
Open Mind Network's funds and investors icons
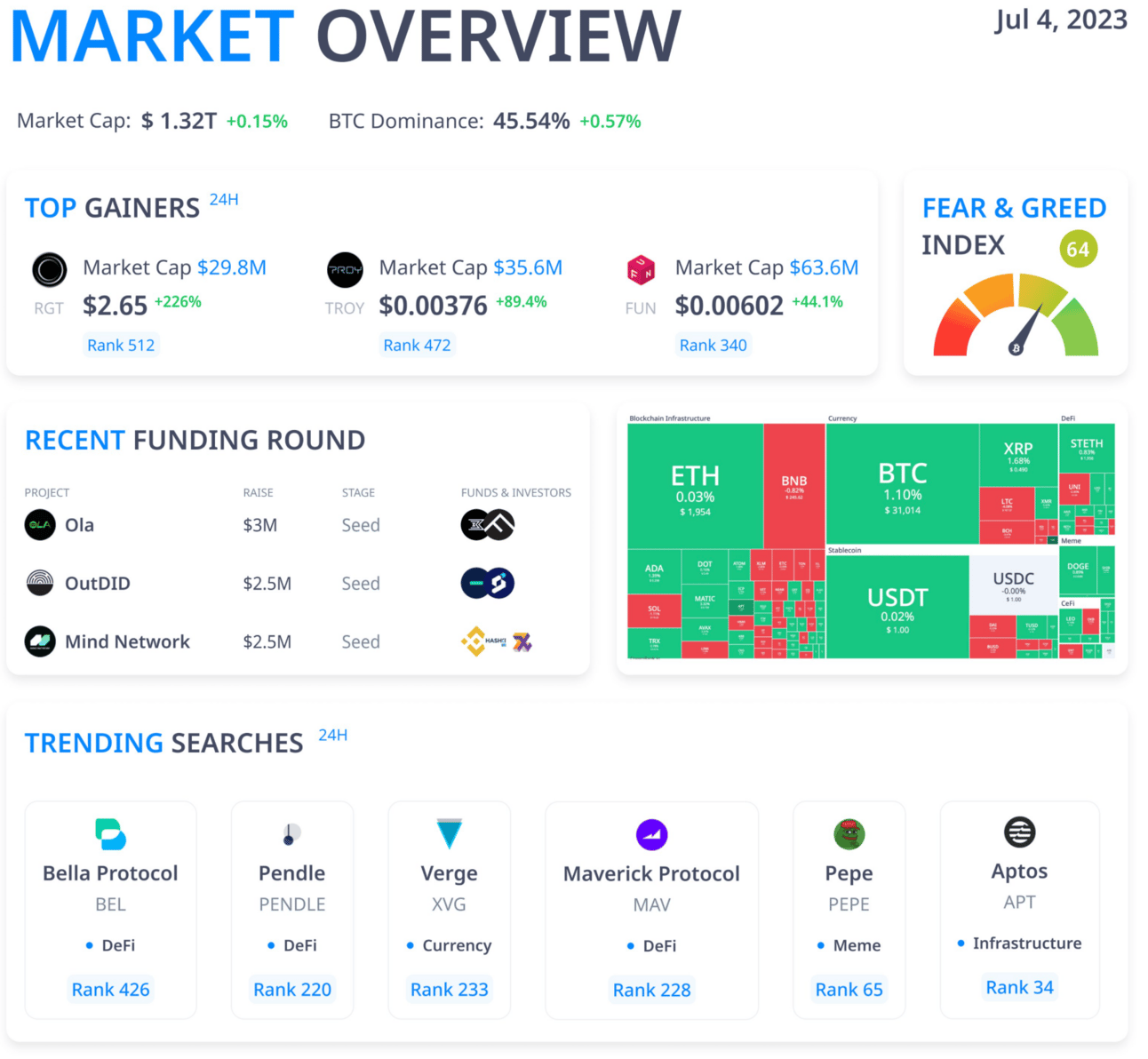[497, 641]
